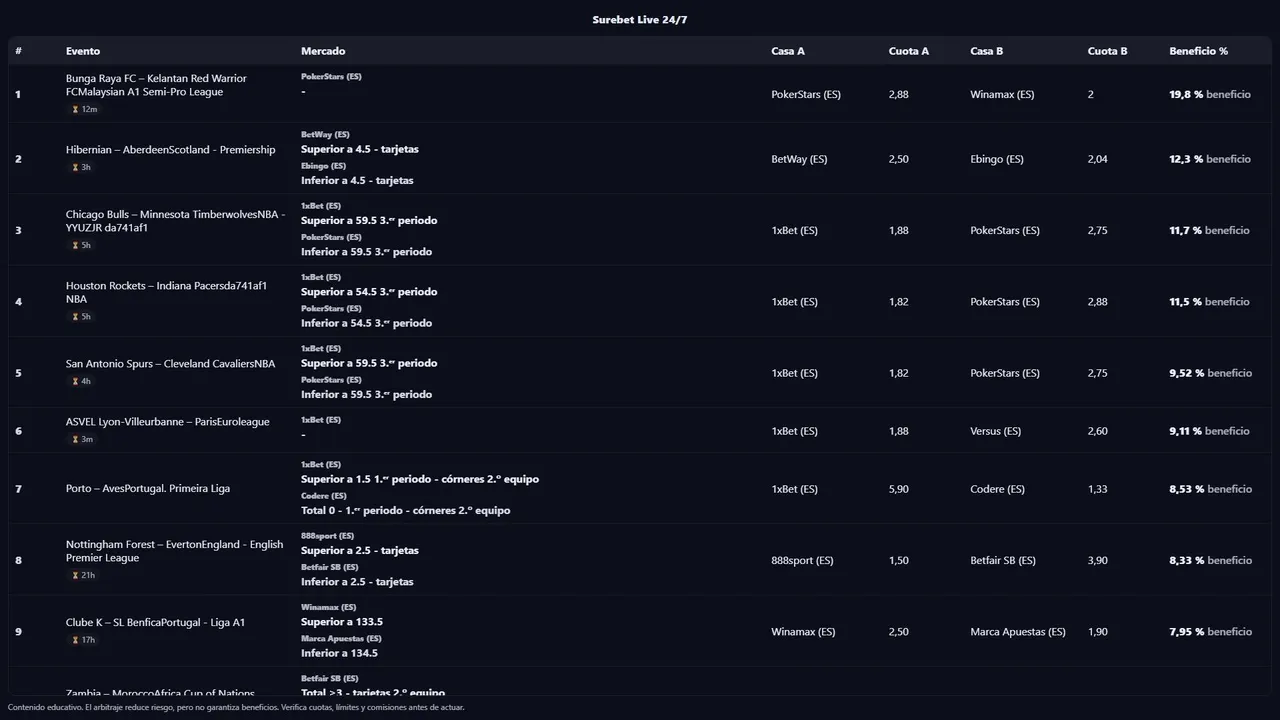Click the hourglass icon under Houston Rockets event
1280x720 pixels.
pyautogui.click(x=75, y=317)
